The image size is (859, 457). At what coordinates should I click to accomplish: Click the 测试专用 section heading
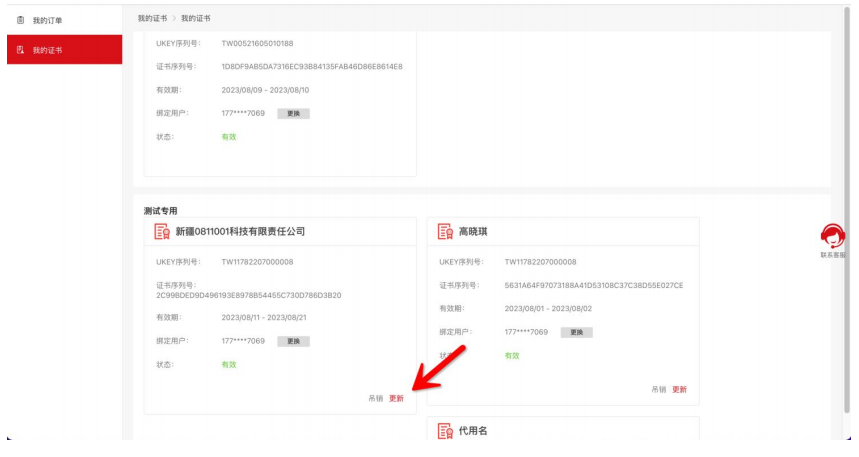click(x=160, y=210)
